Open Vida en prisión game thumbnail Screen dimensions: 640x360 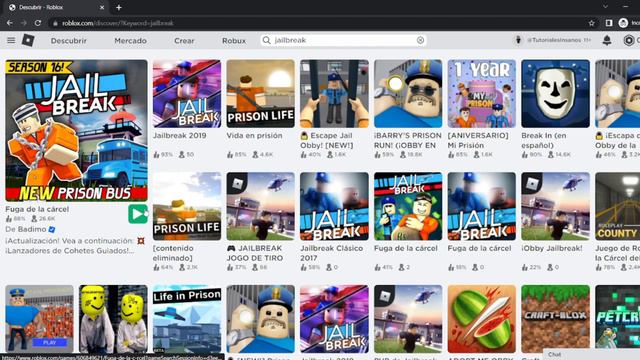pyautogui.click(x=260, y=93)
